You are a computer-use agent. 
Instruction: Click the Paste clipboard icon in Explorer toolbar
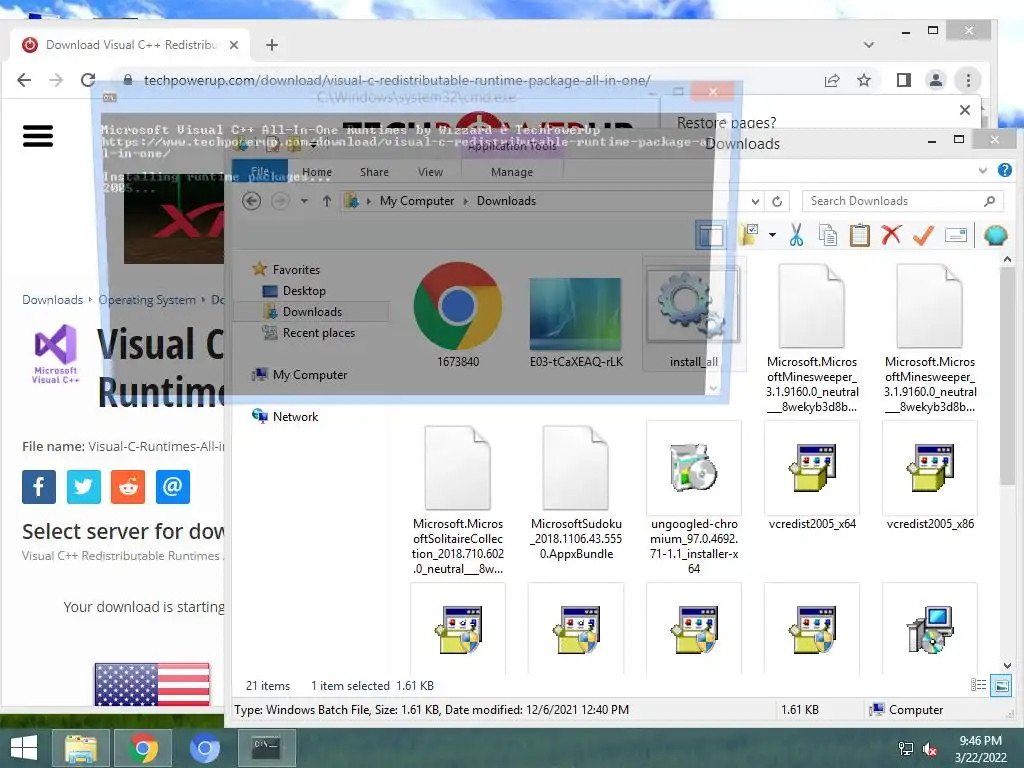859,235
